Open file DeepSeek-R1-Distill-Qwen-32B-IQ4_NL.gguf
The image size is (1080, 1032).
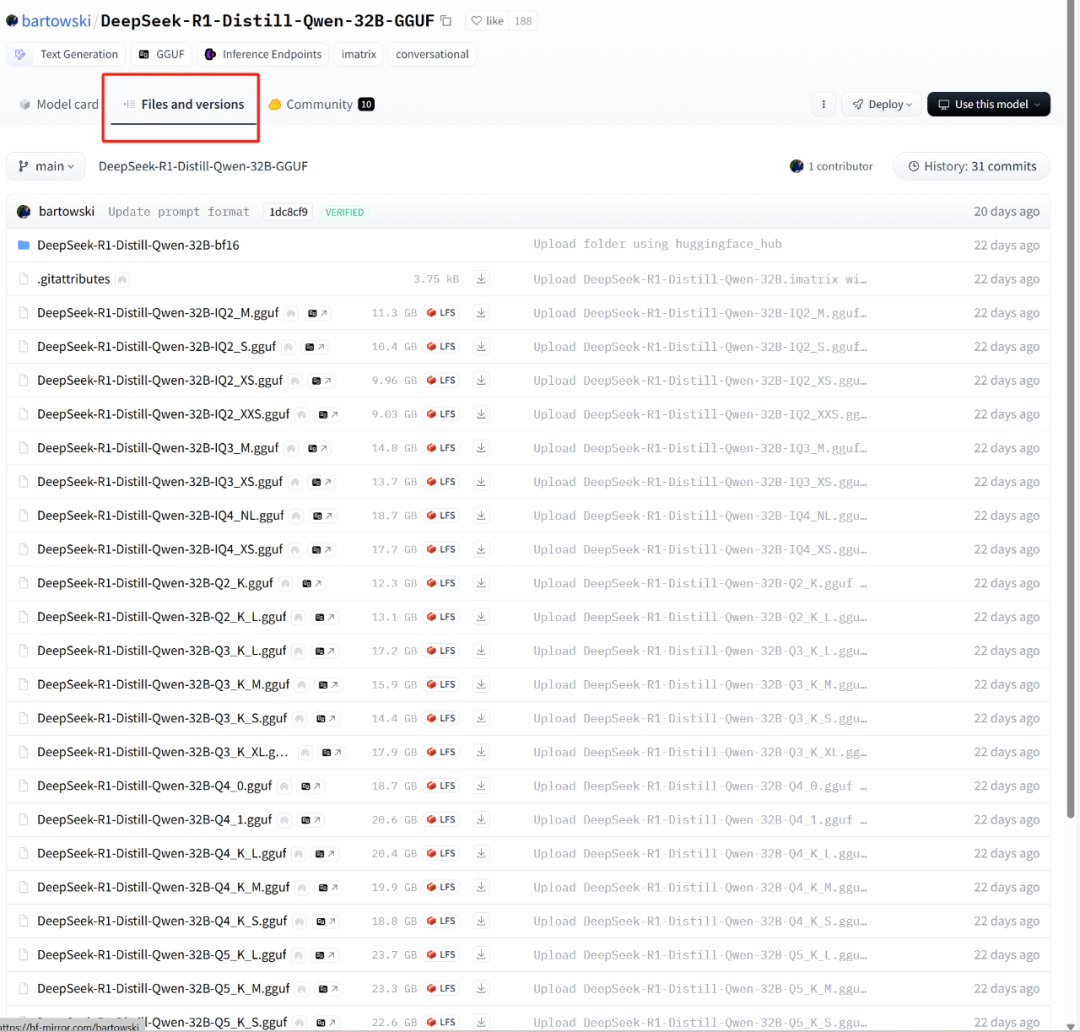coord(160,515)
